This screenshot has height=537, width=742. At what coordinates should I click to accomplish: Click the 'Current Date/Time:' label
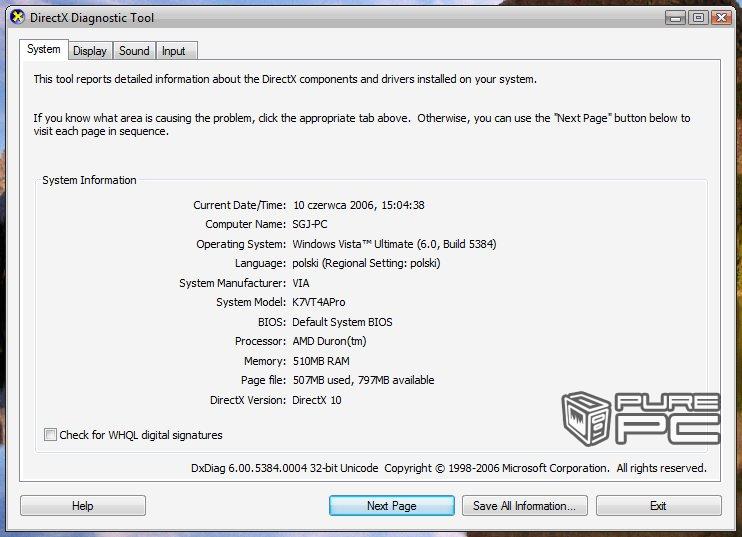click(x=239, y=205)
